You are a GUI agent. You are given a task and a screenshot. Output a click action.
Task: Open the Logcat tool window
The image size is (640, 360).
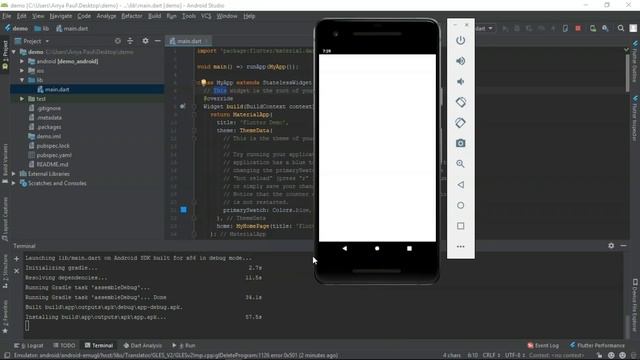tap(29, 345)
